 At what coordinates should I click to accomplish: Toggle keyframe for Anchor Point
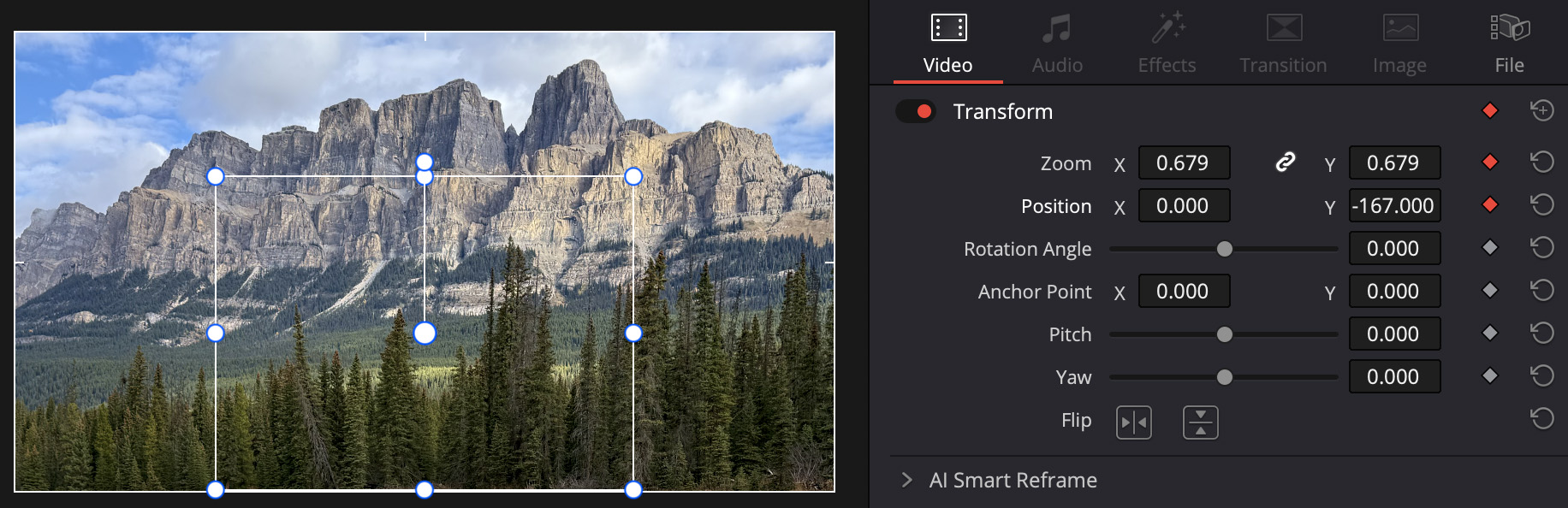pyautogui.click(x=1489, y=290)
